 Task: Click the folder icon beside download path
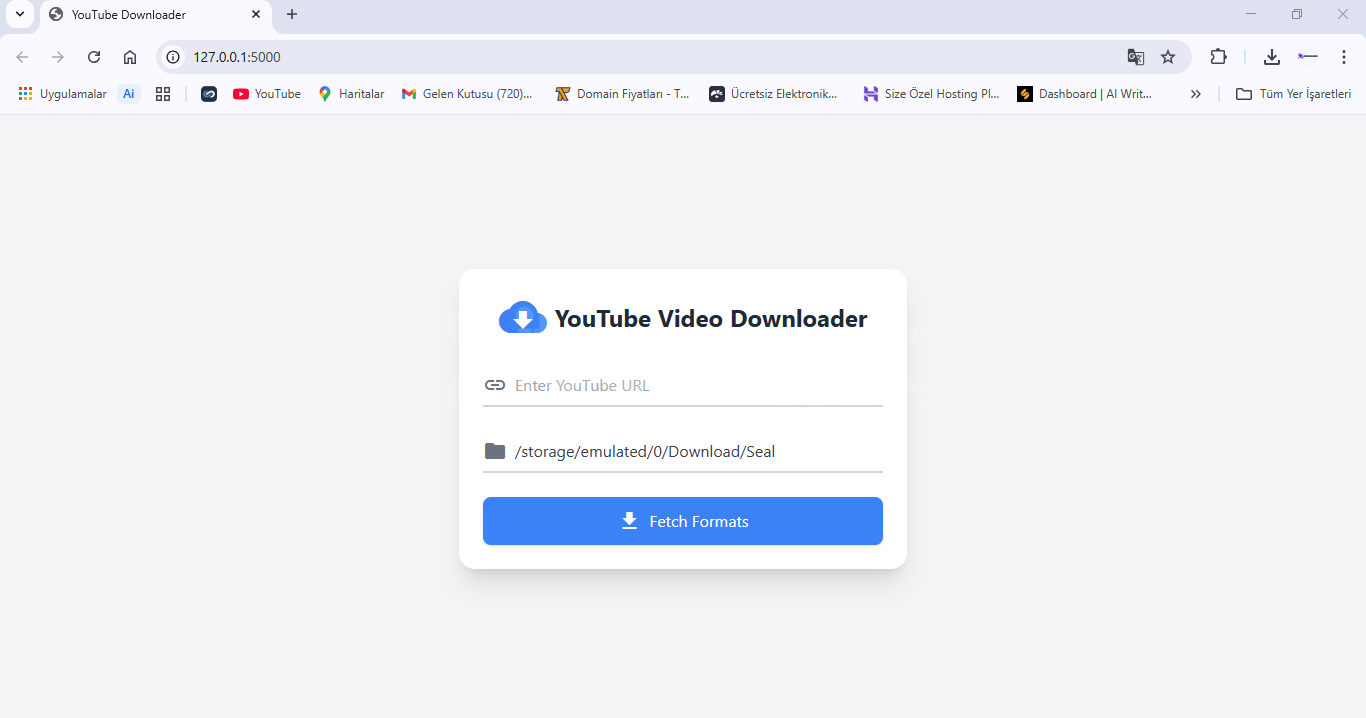(495, 451)
